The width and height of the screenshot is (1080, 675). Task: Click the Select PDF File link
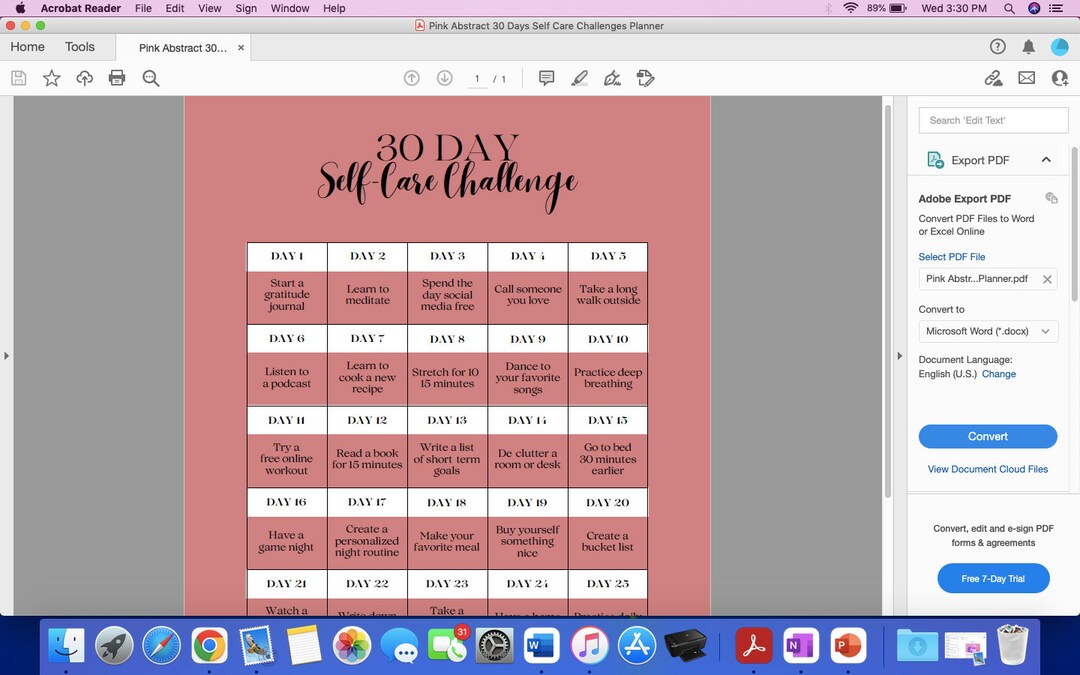pos(952,257)
